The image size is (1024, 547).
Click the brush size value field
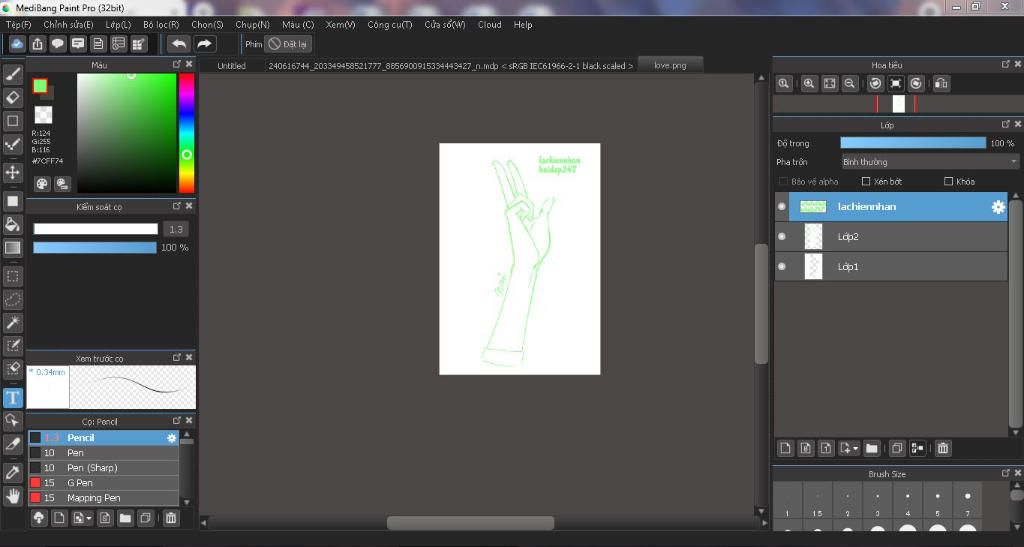click(x=176, y=229)
